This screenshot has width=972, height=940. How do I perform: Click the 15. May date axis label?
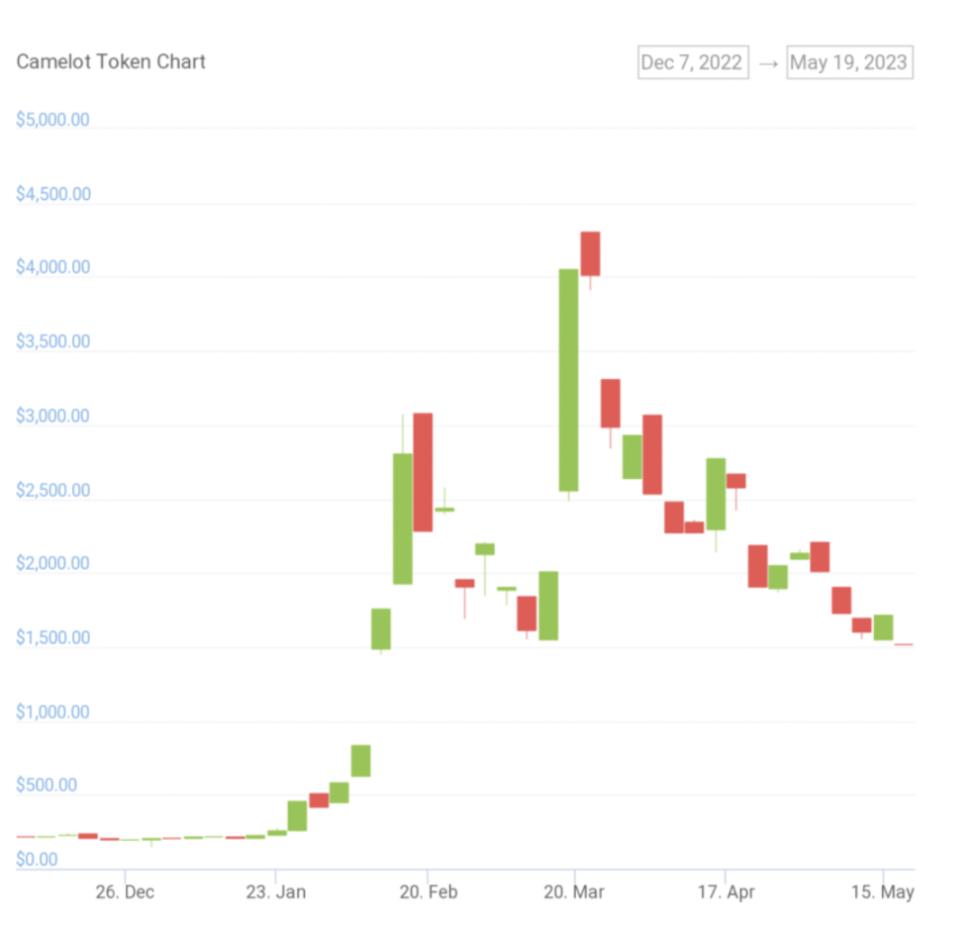tap(882, 892)
